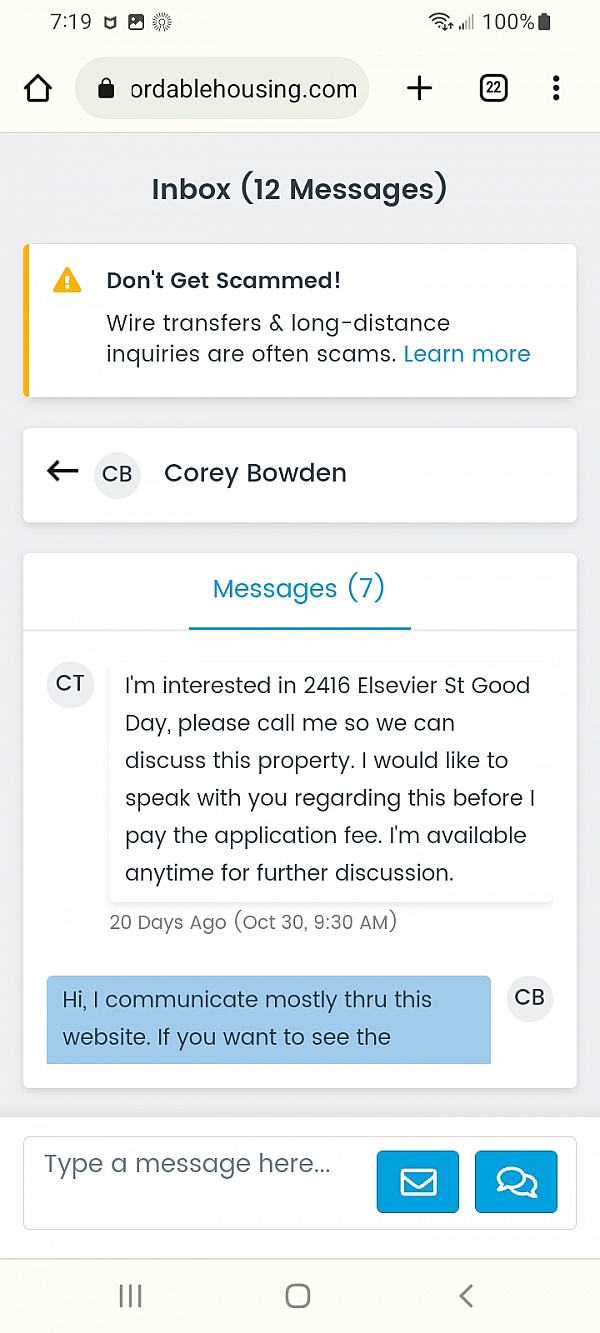Viewport: 600px width, 1333px height.
Task: Tap the CB avatar beside the blue reply
Action: click(529, 998)
